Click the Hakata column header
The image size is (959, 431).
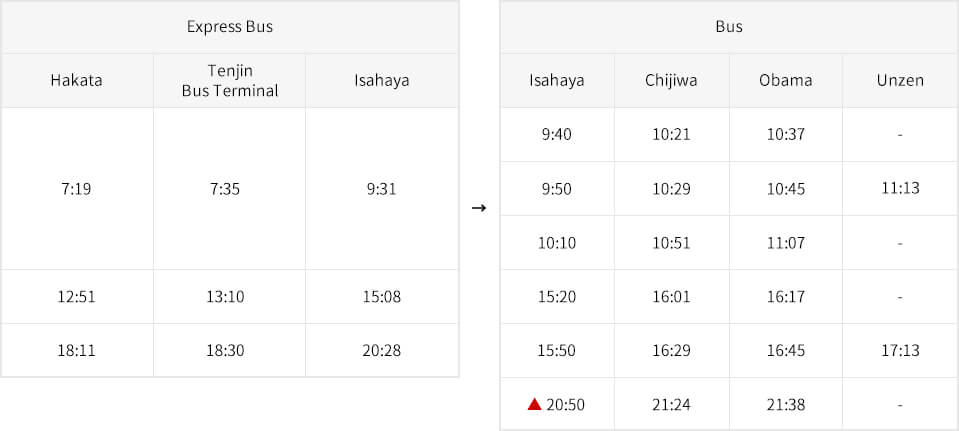76,81
